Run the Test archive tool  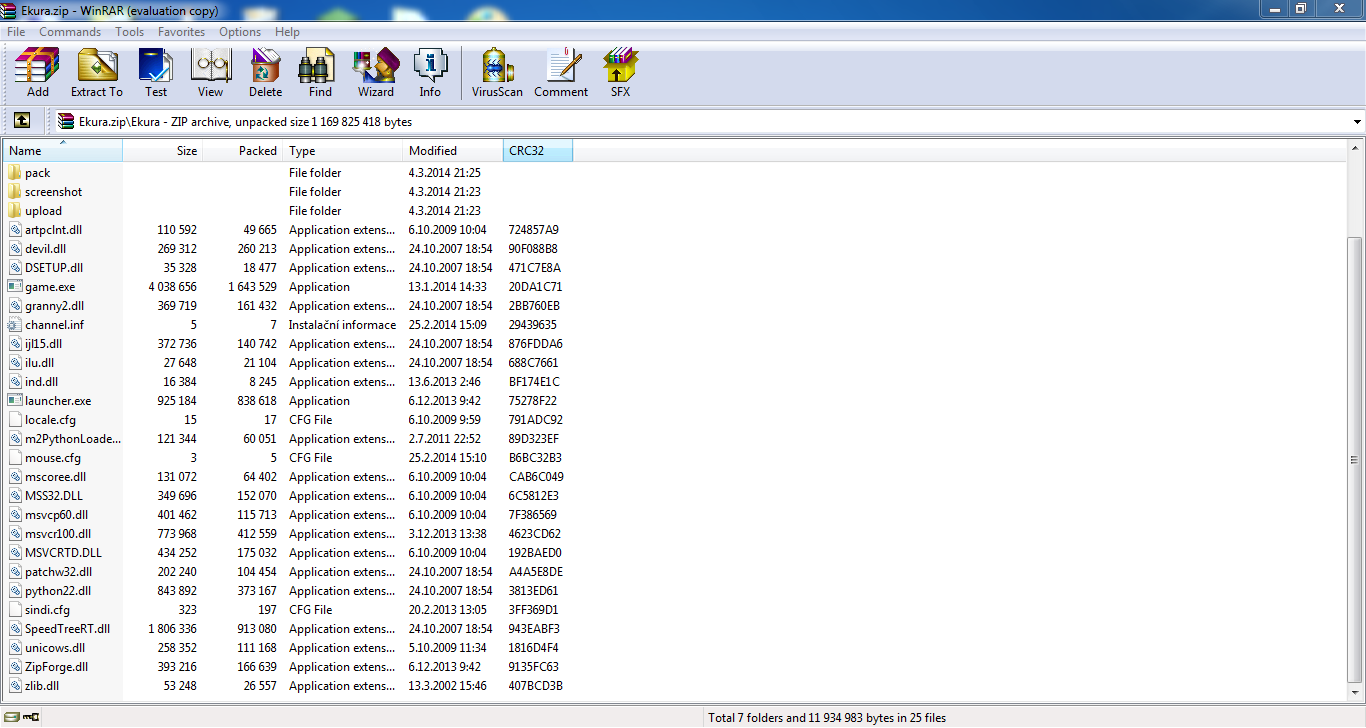point(156,72)
